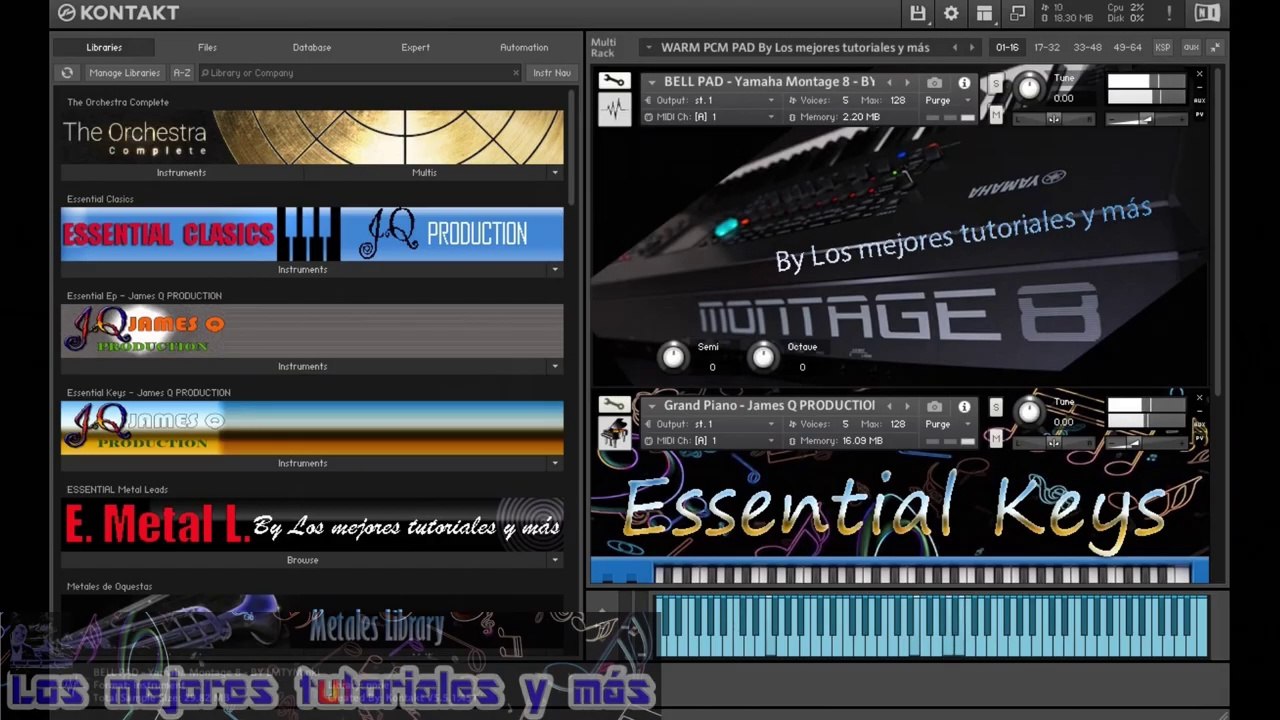Image resolution: width=1280 pixels, height=720 pixels.
Task: Open Grand Piano MIDI channel dropdown
Action: (x=771, y=441)
